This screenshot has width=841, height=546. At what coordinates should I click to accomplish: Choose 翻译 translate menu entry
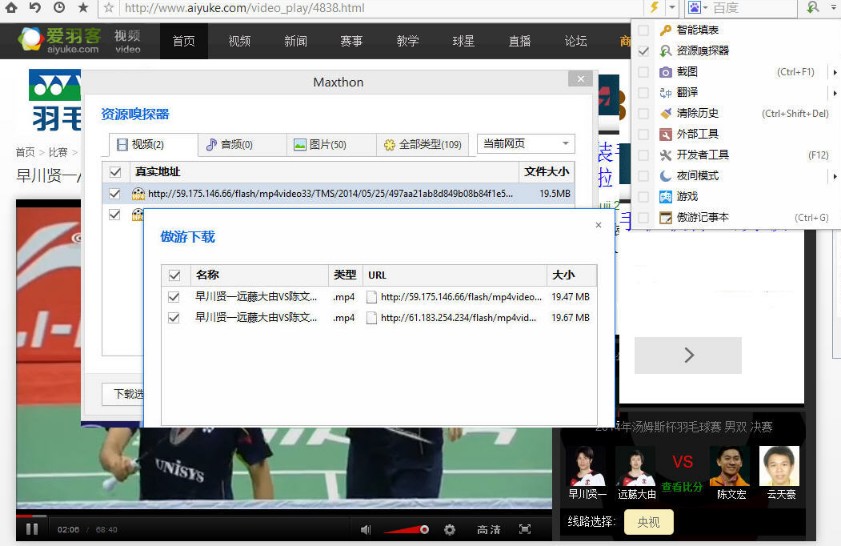[687, 92]
